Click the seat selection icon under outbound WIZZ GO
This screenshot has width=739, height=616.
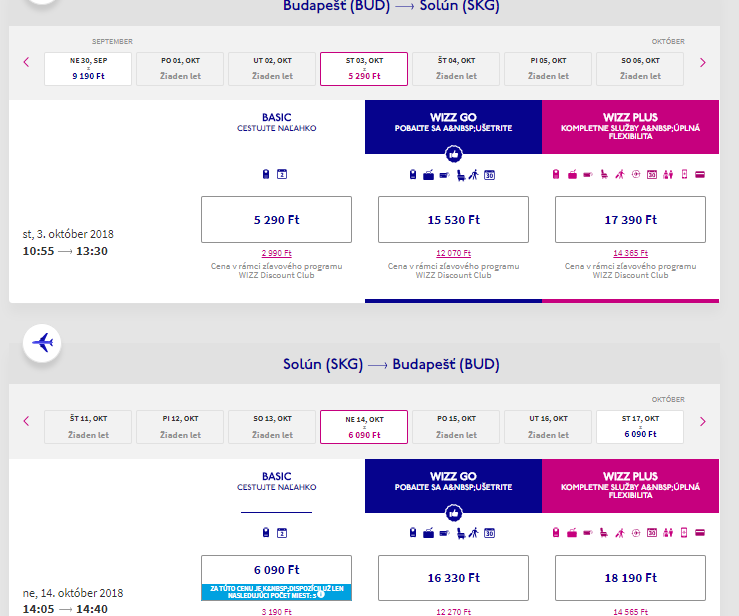coord(460,176)
